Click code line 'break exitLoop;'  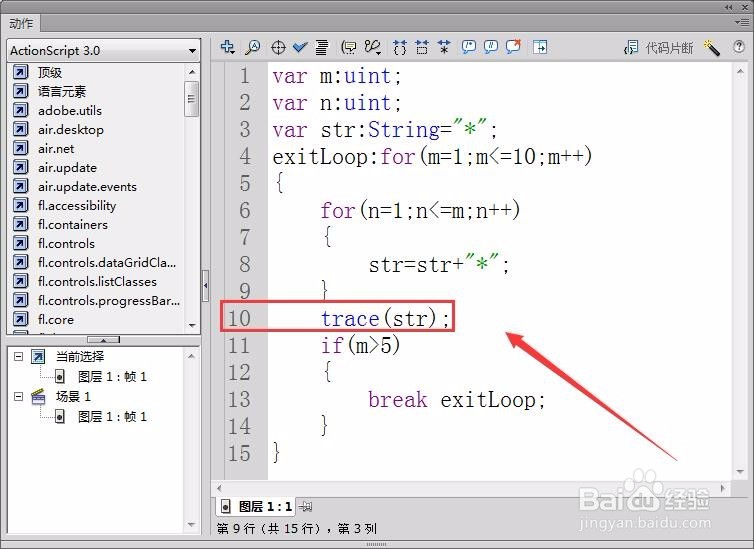coord(457,400)
